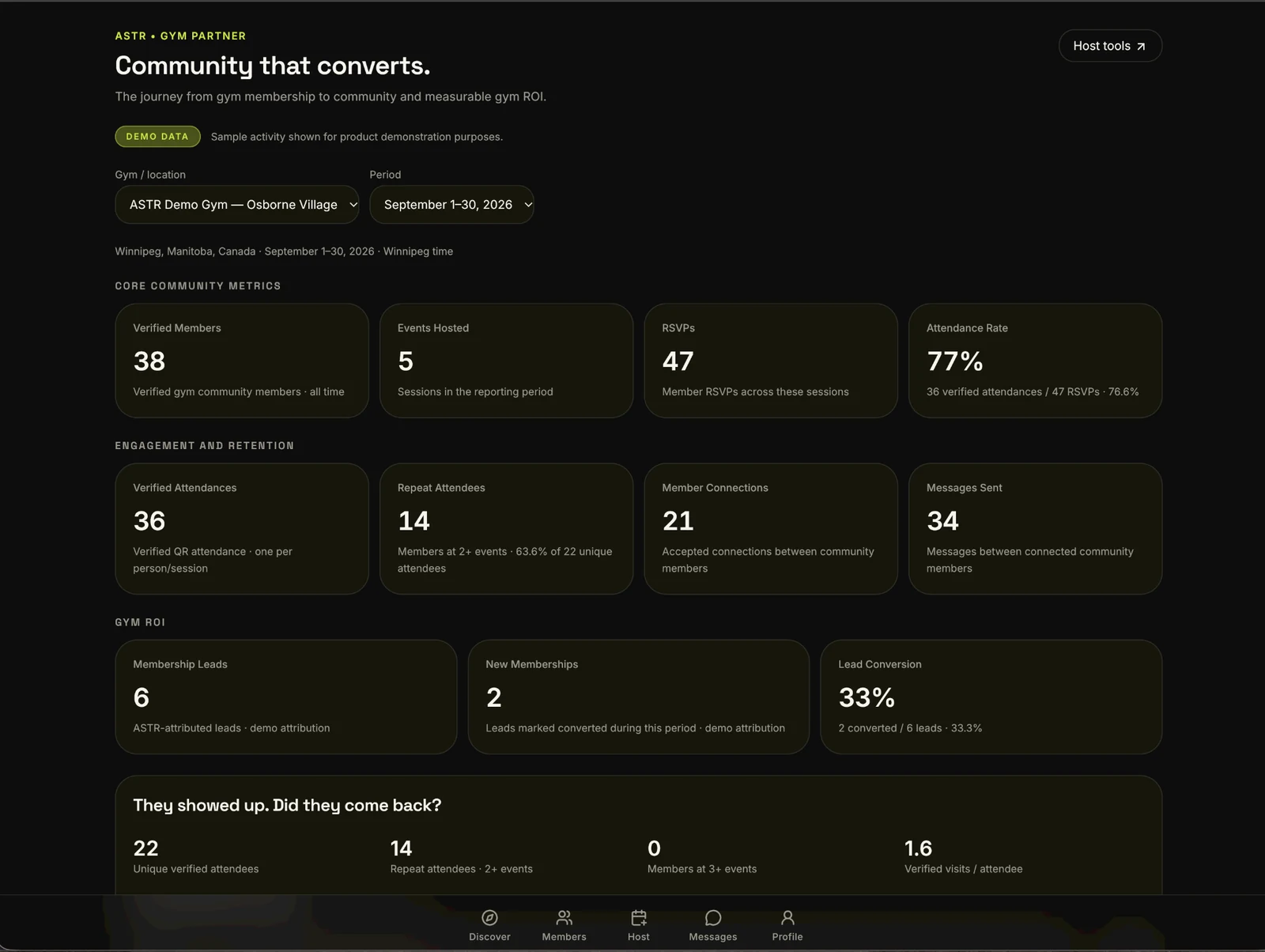Click the Events Hosted value 5
The width and height of the screenshot is (1265, 952).
pyautogui.click(x=406, y=361)
